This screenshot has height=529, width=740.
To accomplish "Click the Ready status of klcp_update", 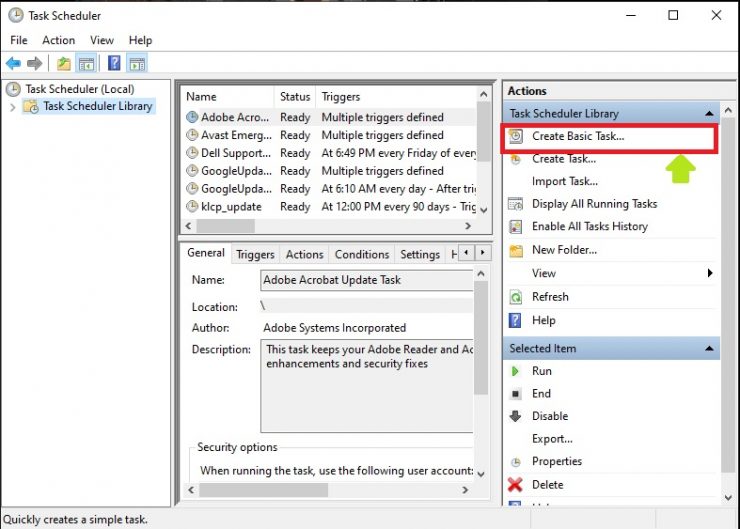I will [295, 207].
